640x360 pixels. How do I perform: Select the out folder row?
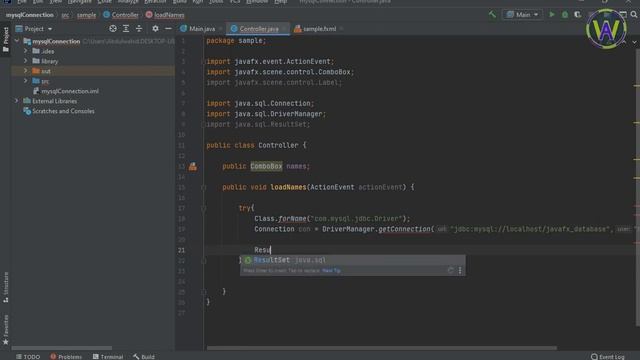tap(93, 71)
